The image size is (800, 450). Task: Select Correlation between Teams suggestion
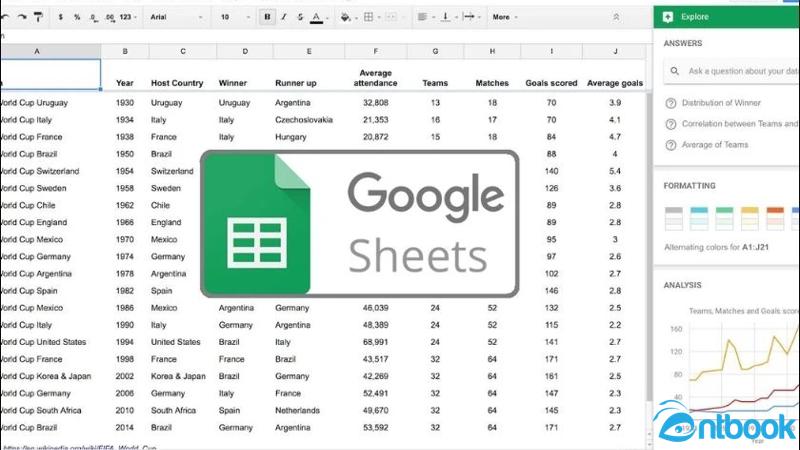pos(739,123)
